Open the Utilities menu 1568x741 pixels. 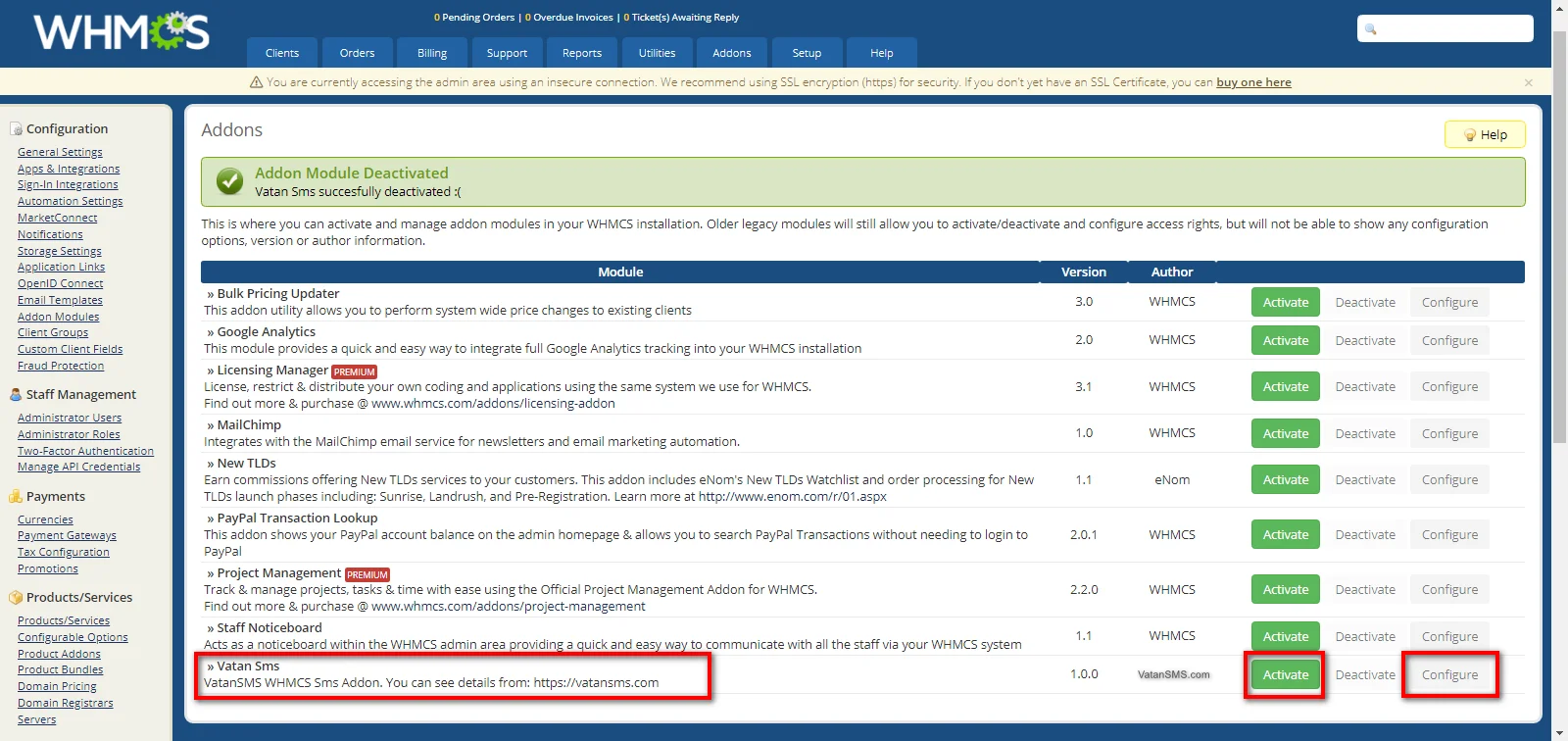tap(657, 53)
